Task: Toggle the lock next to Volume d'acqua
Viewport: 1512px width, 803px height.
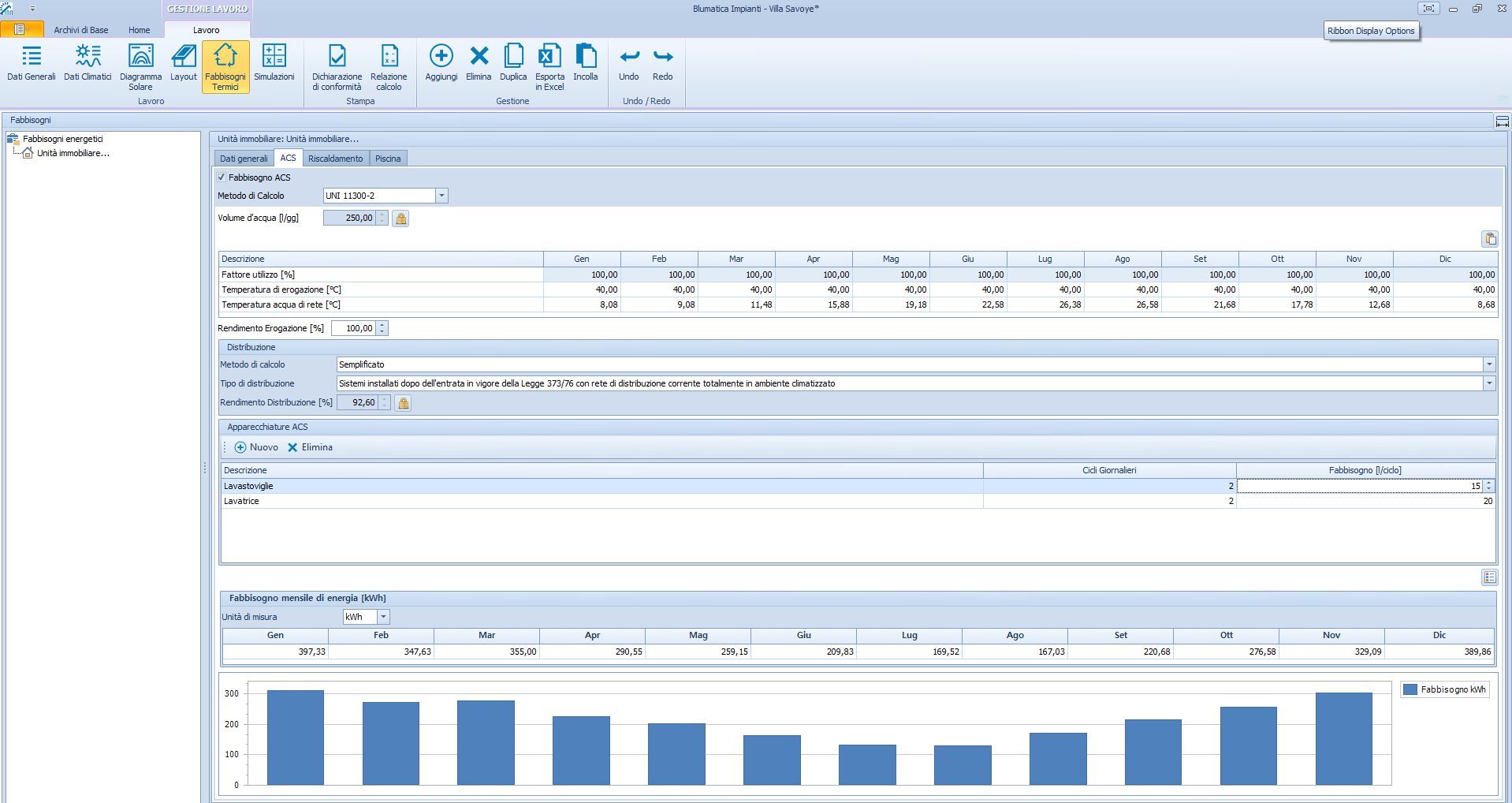Action: point(400,218)
